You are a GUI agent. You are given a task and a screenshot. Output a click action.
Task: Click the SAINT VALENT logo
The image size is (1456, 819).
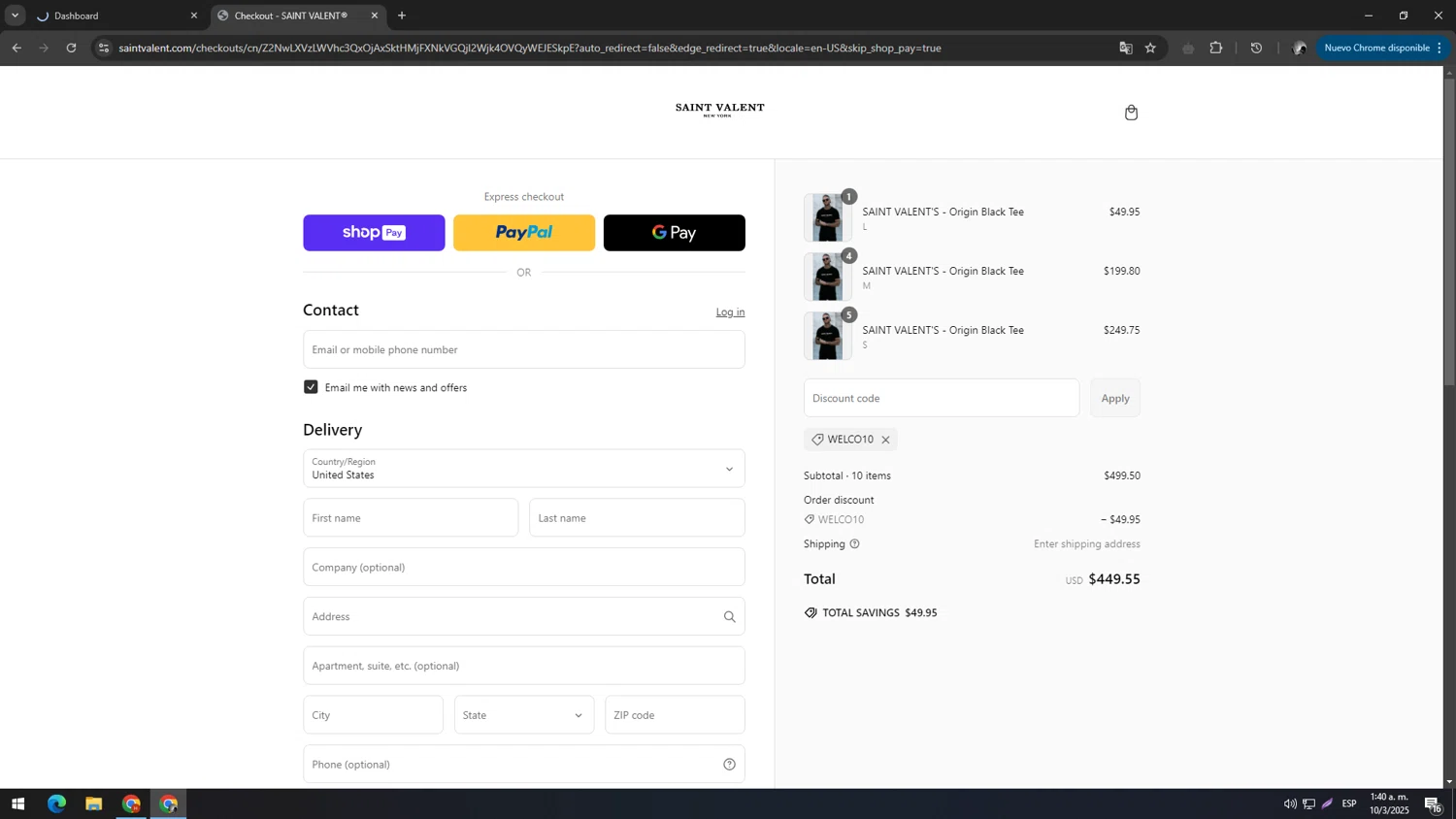tap(719, 110)
